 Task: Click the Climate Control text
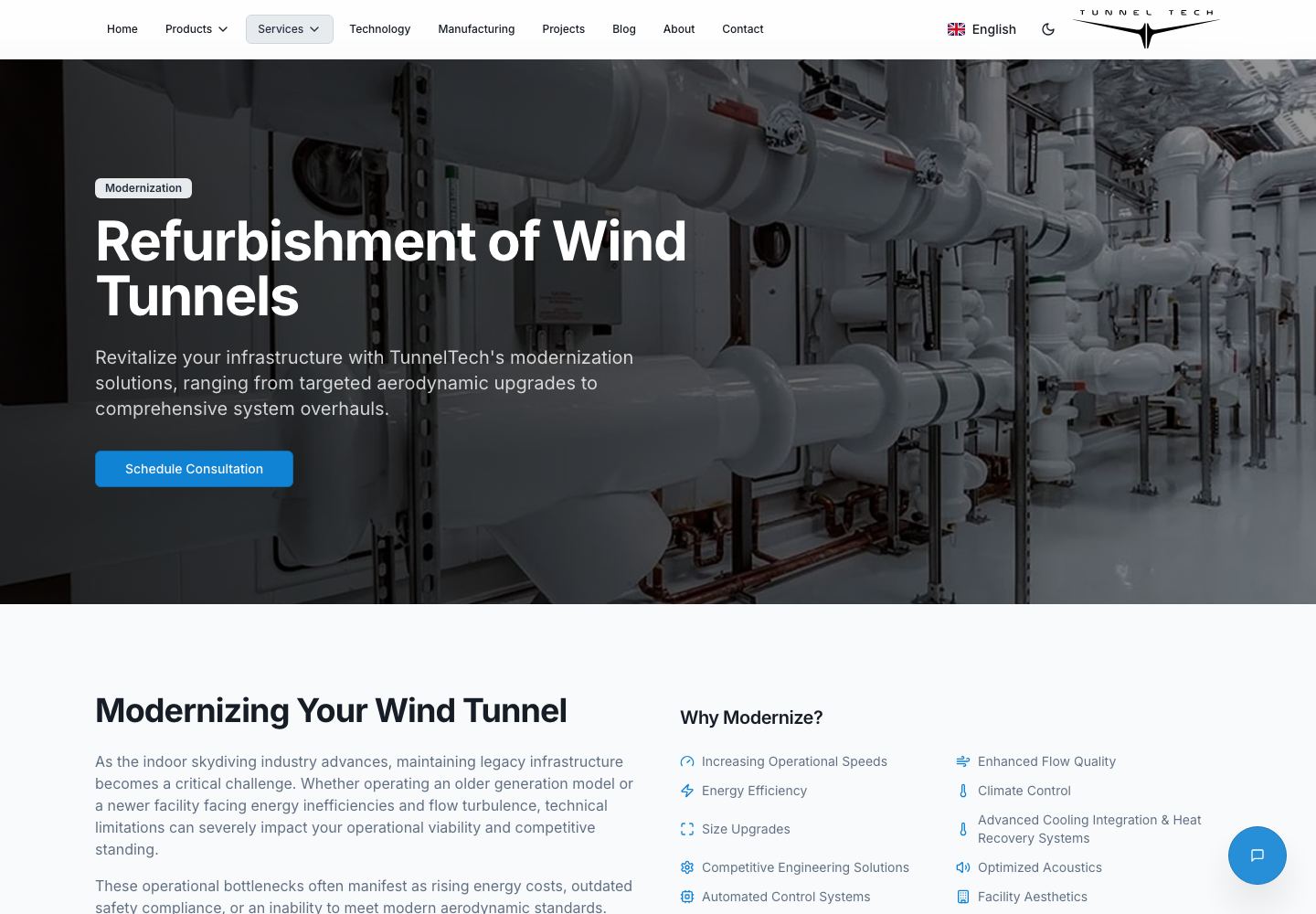(1024, 791)
